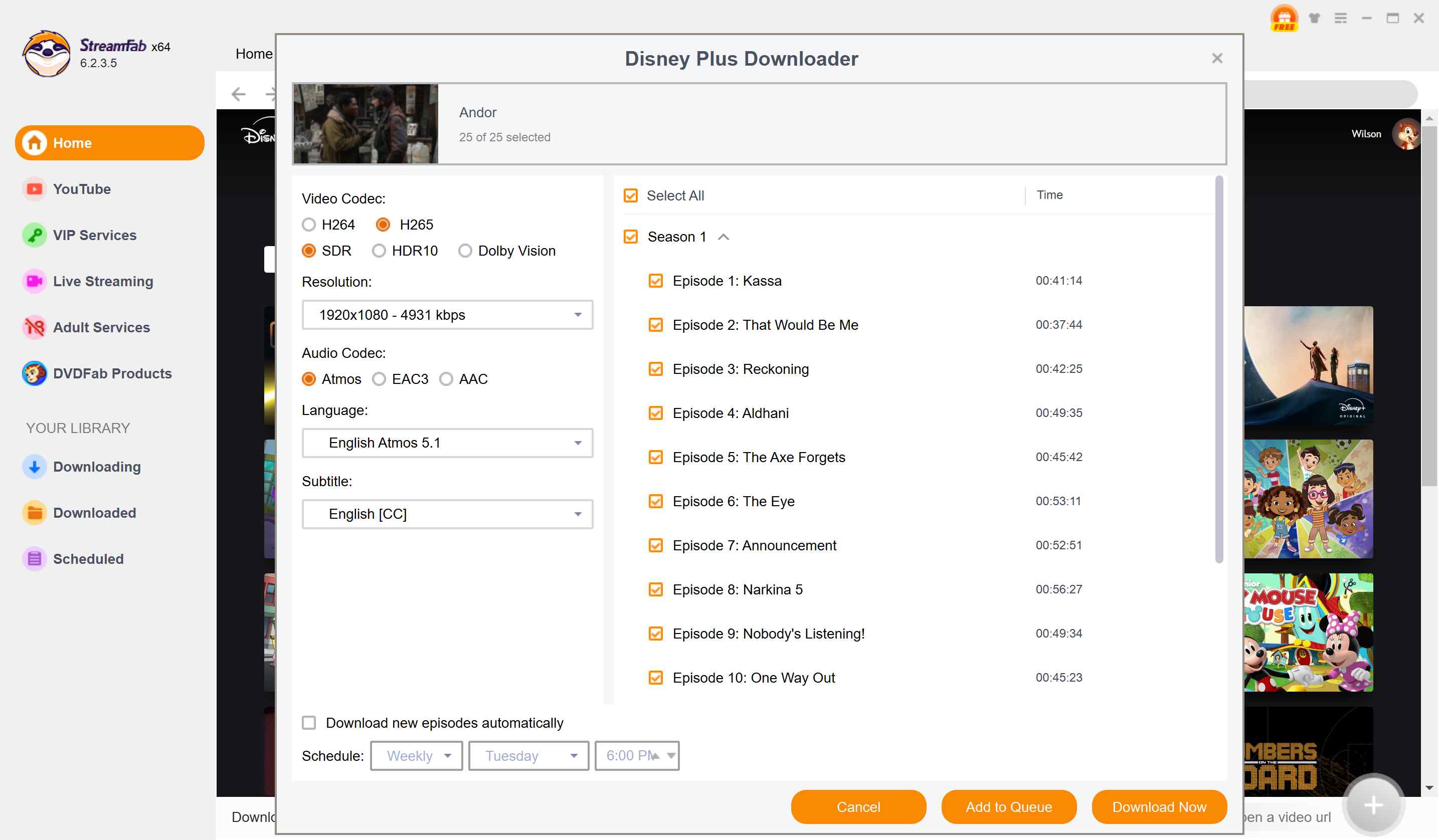Click the Live Streaming camera icon
The height and width of the screenshot is (840, 1439).
point(34,281)
